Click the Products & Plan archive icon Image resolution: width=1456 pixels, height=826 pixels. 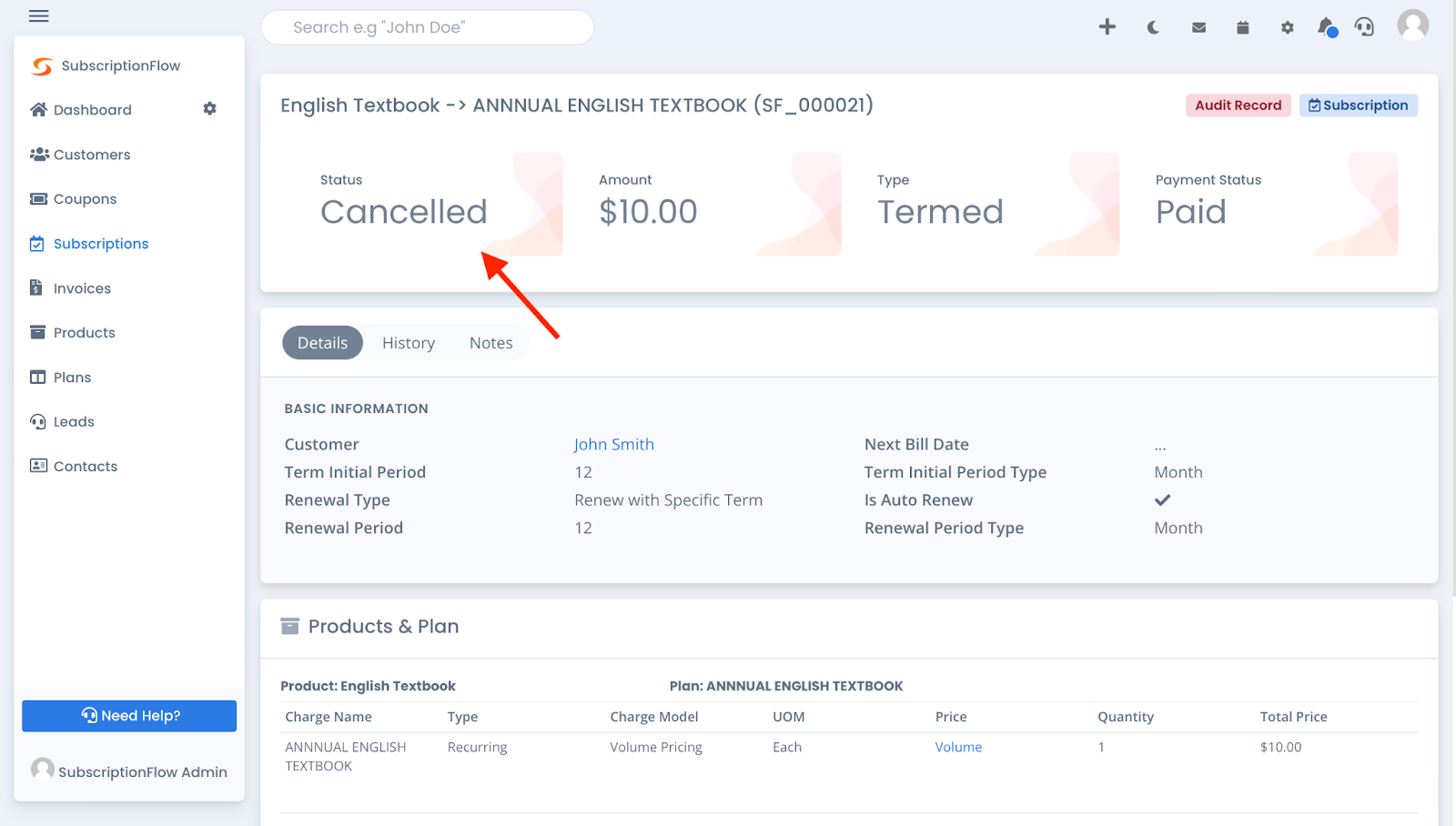pyautogui.click(x=289, y=627)
